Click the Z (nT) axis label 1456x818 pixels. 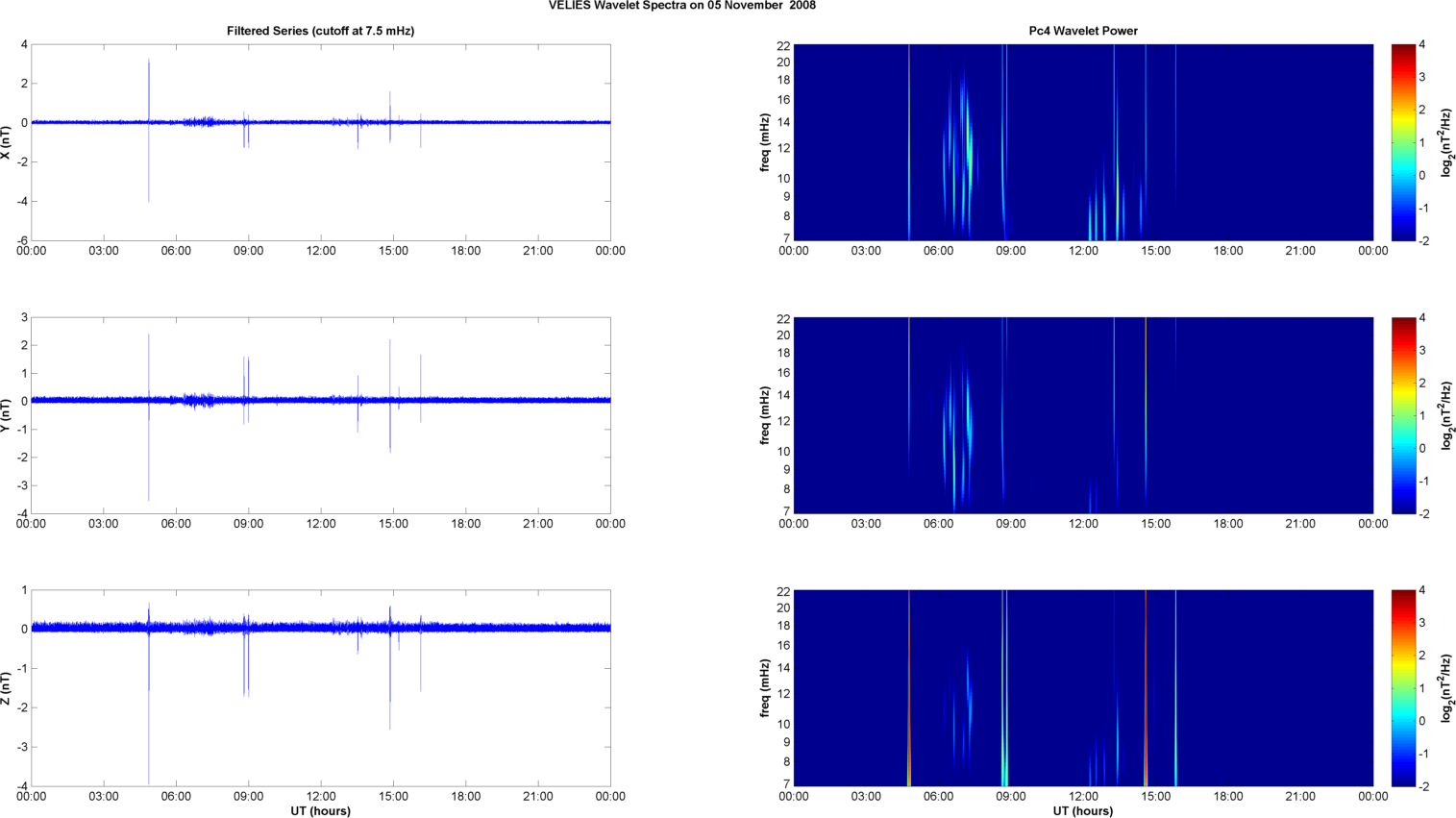pos(6,688)
